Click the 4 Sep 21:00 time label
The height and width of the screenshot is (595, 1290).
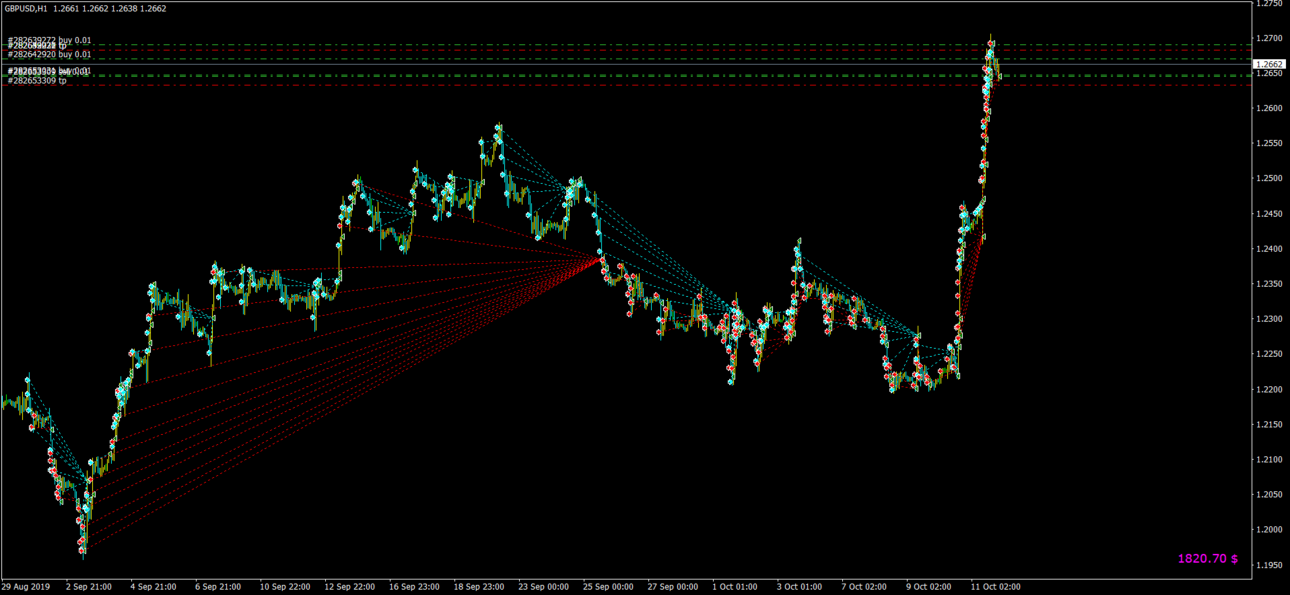point(154,587)
